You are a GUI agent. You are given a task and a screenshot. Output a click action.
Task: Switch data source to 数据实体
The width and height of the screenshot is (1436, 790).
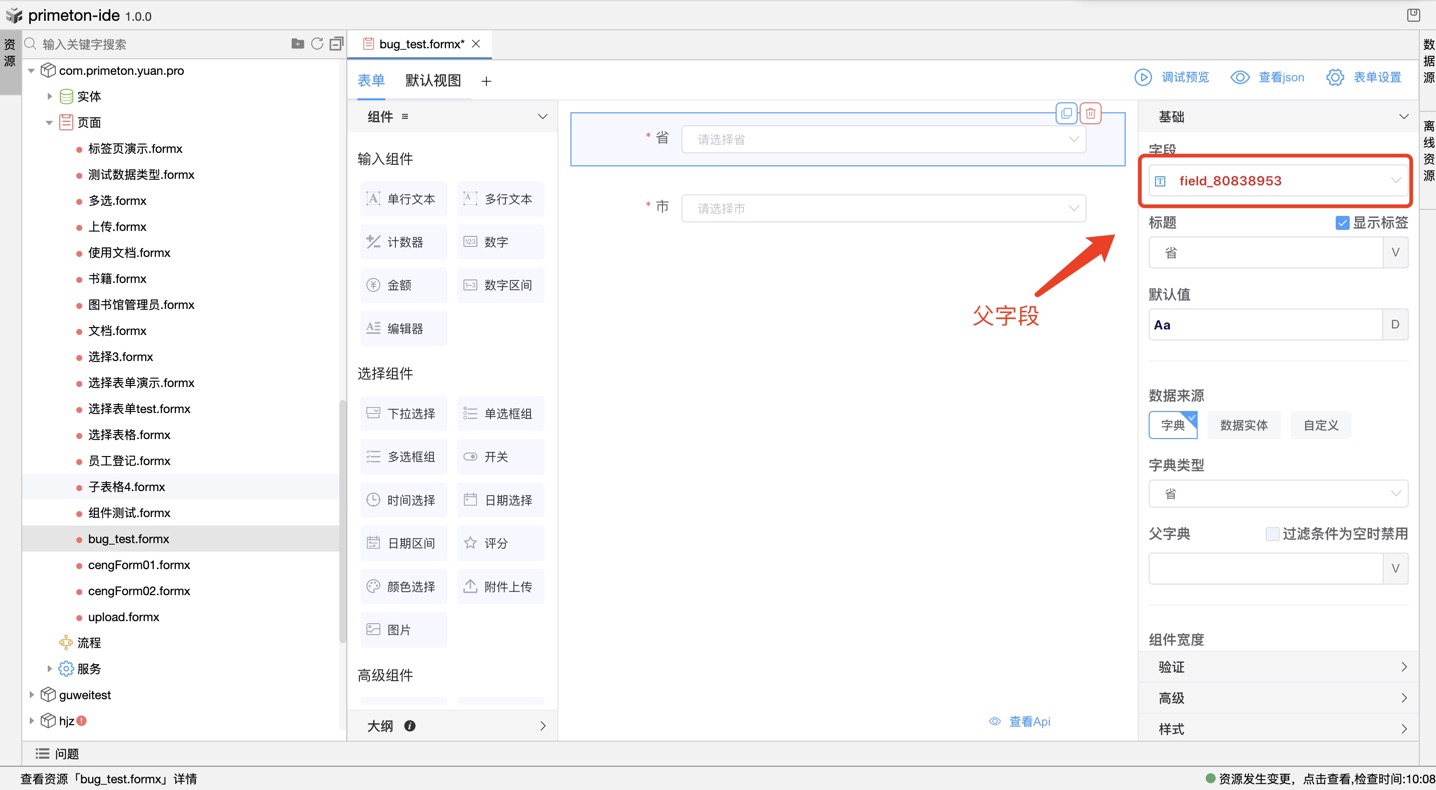pos(1243,424)
